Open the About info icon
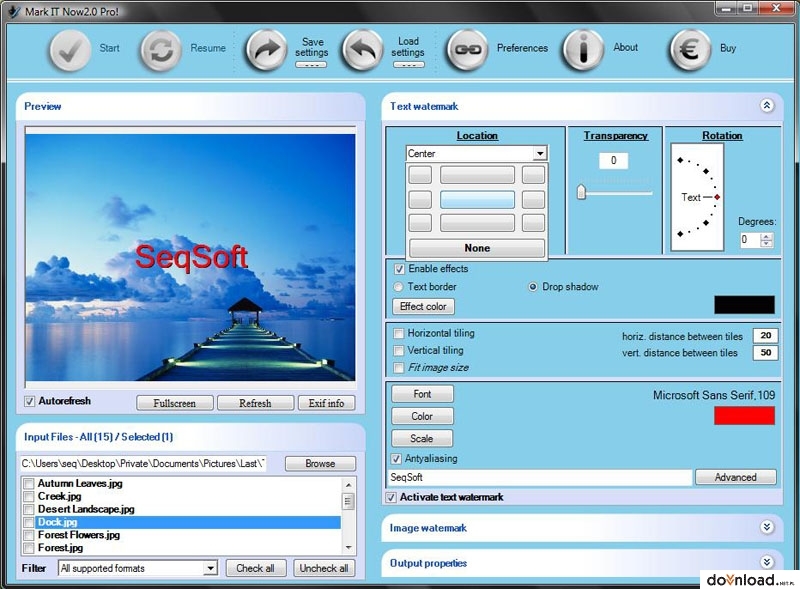The width and height of the screenshot is (800, 589). point(583,50)
